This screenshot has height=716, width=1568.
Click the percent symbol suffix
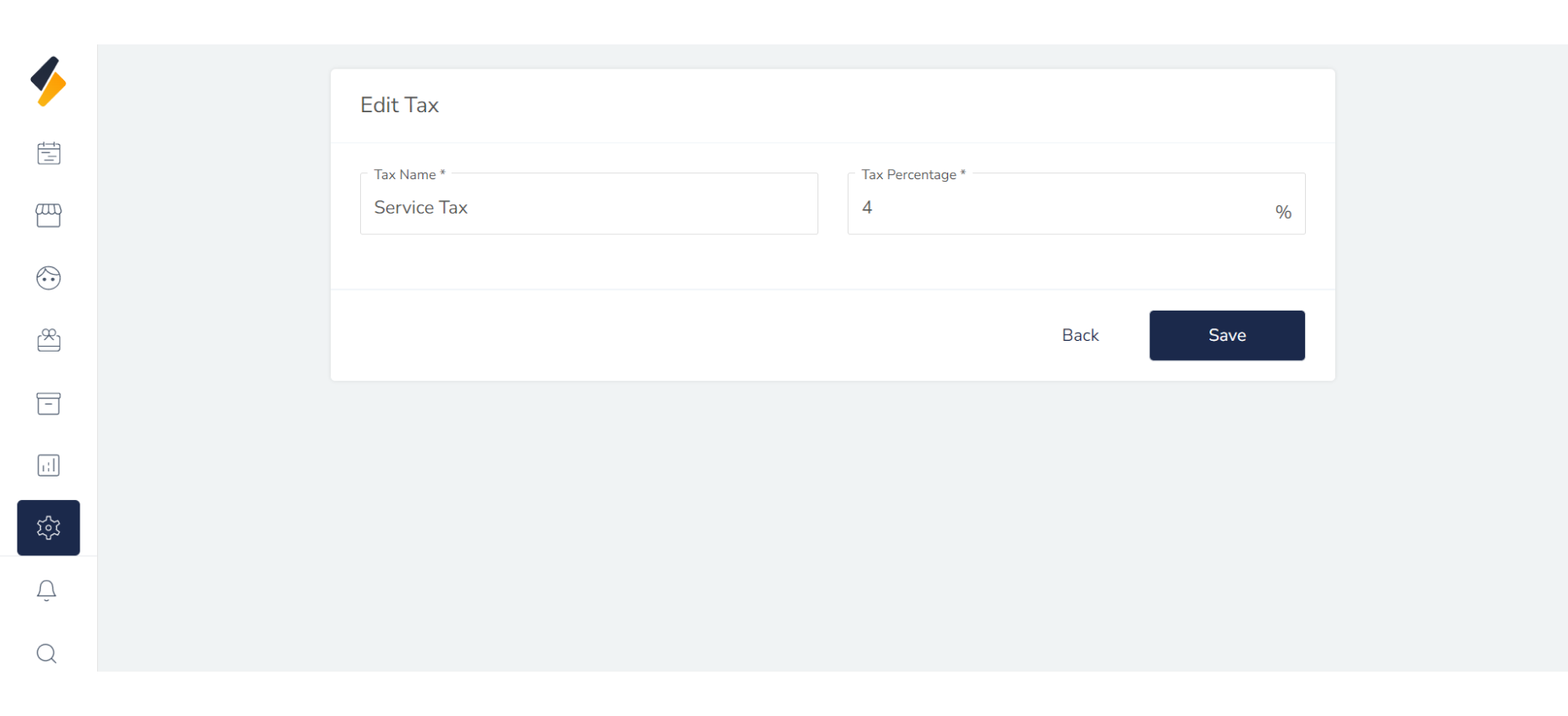click(1283, 213)
